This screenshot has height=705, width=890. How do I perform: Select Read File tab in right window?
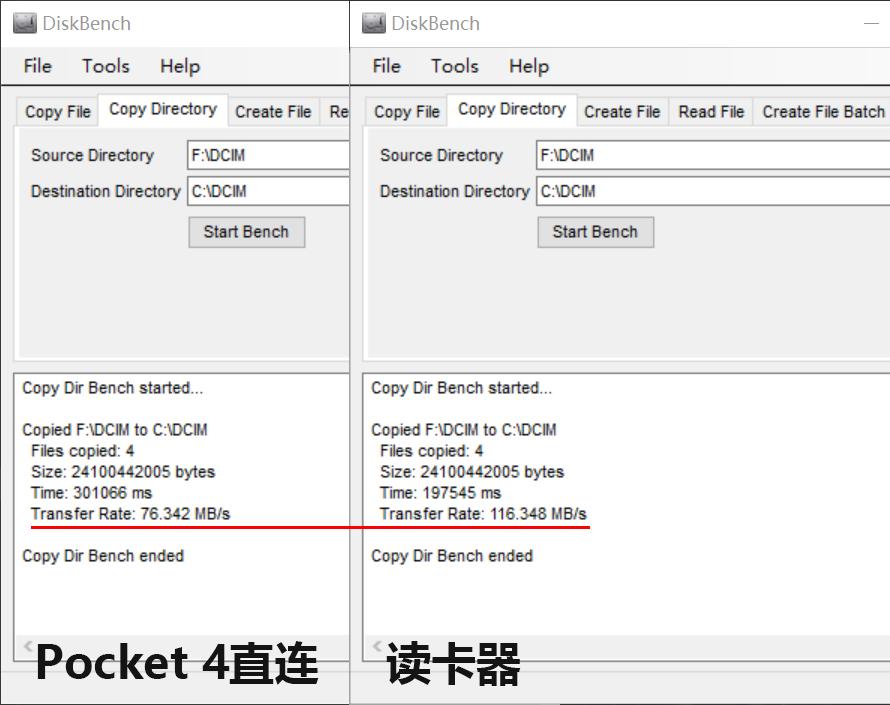[x=711, y=112]
